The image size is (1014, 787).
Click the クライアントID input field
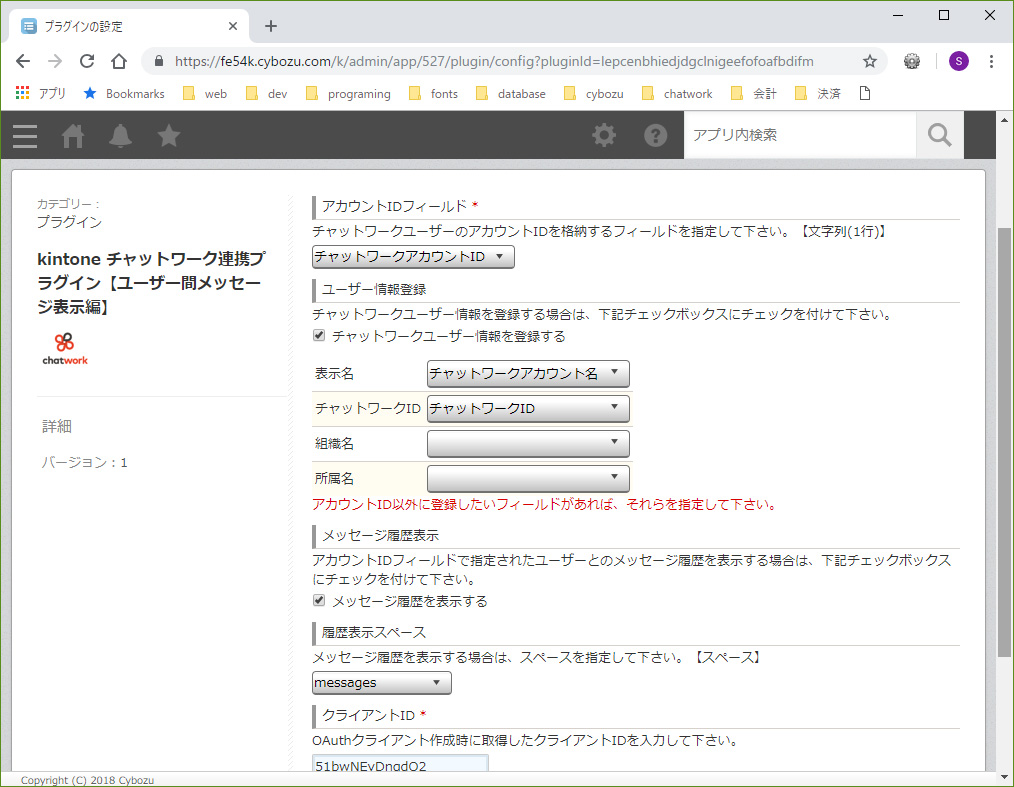(400, 763)
